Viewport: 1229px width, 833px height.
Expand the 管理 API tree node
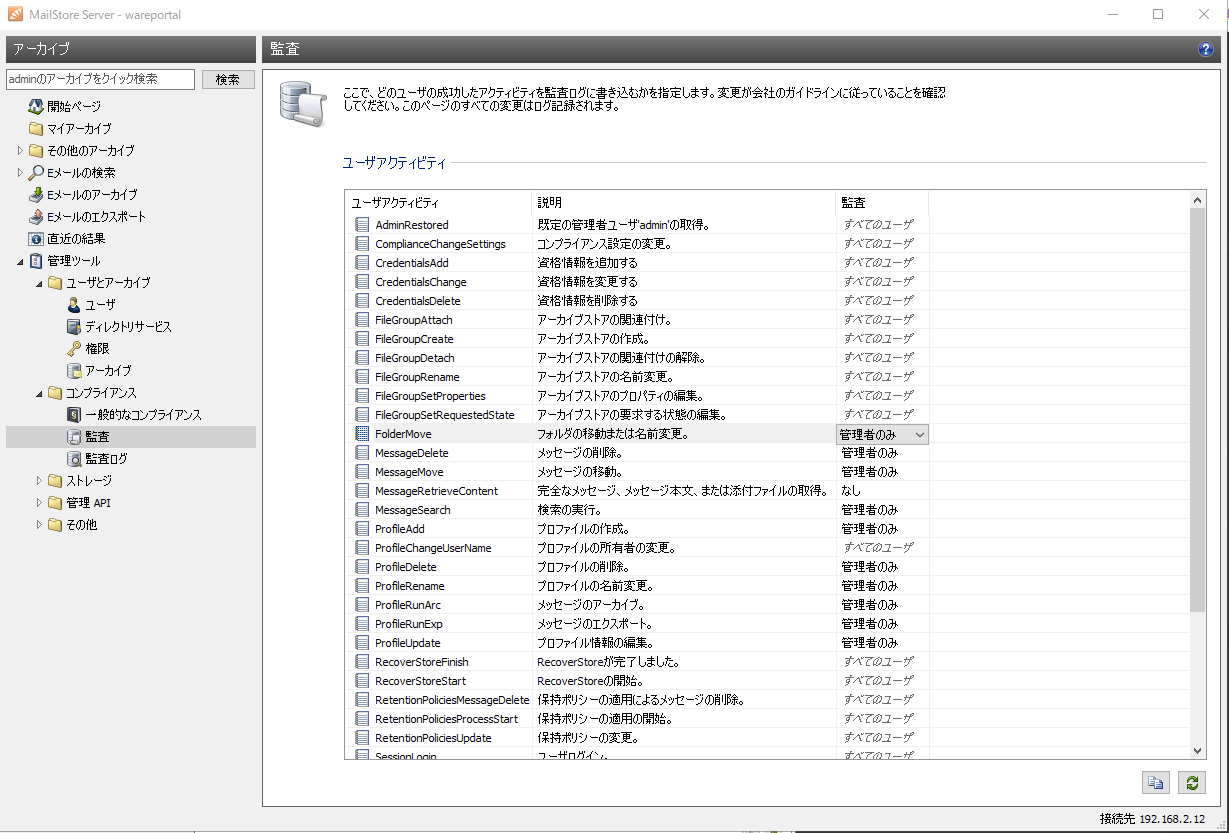(40, 503)
